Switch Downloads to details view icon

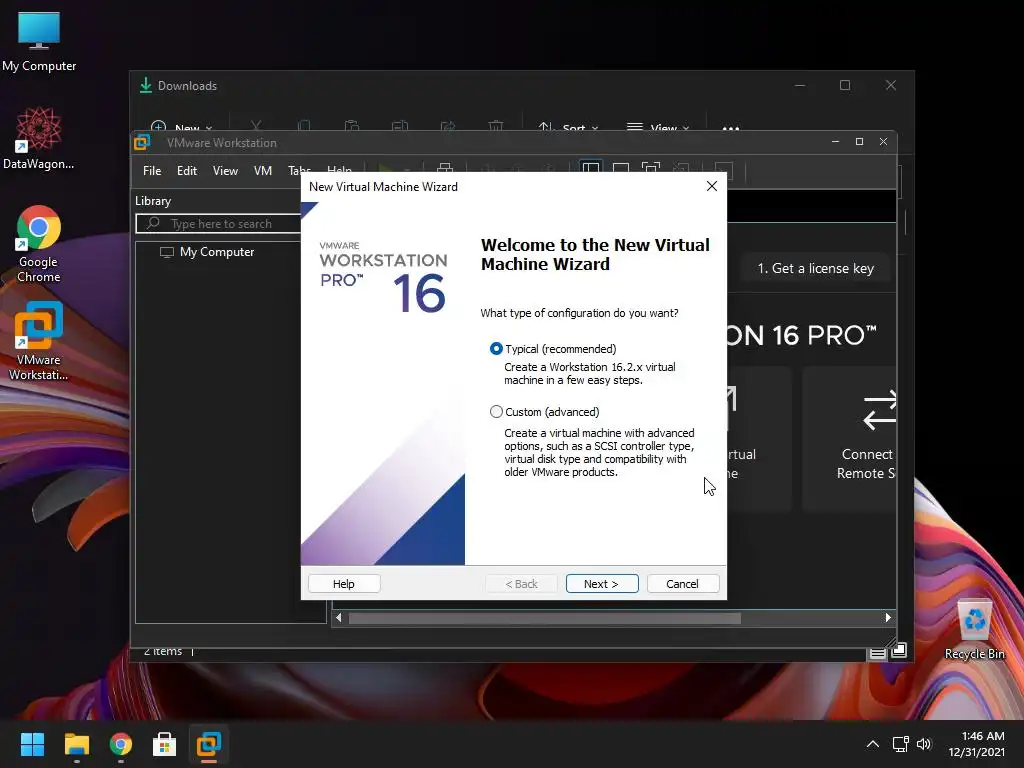(x=878, y=652)
